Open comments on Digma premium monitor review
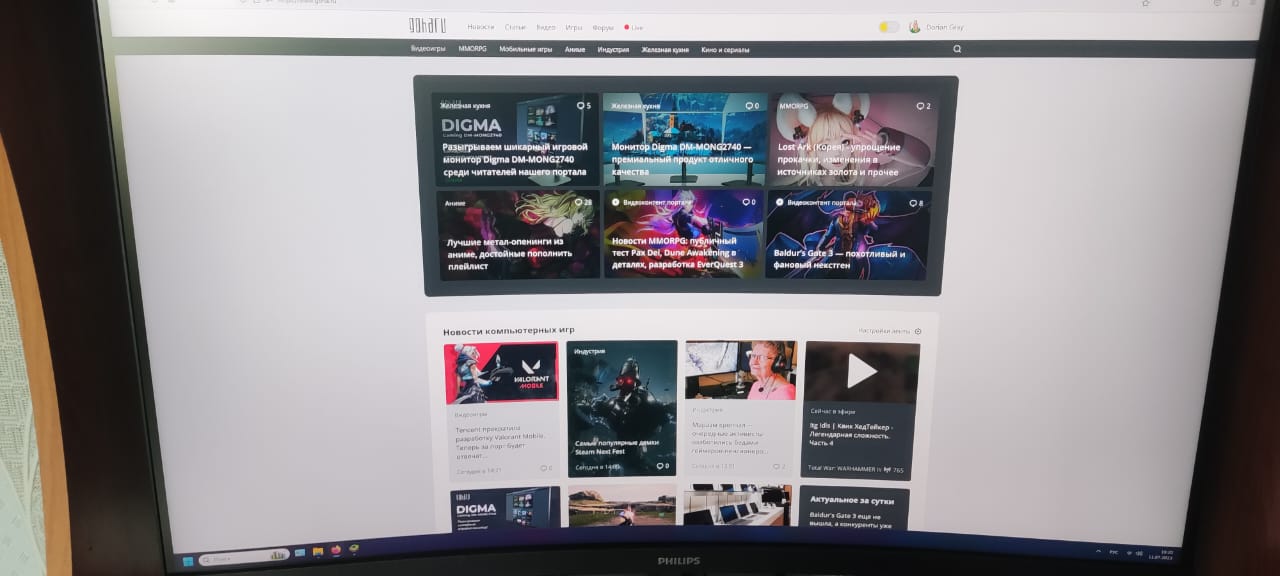The height and width of the screenshot is (576, 1280). pyautogui.click(x=751, y=106)
